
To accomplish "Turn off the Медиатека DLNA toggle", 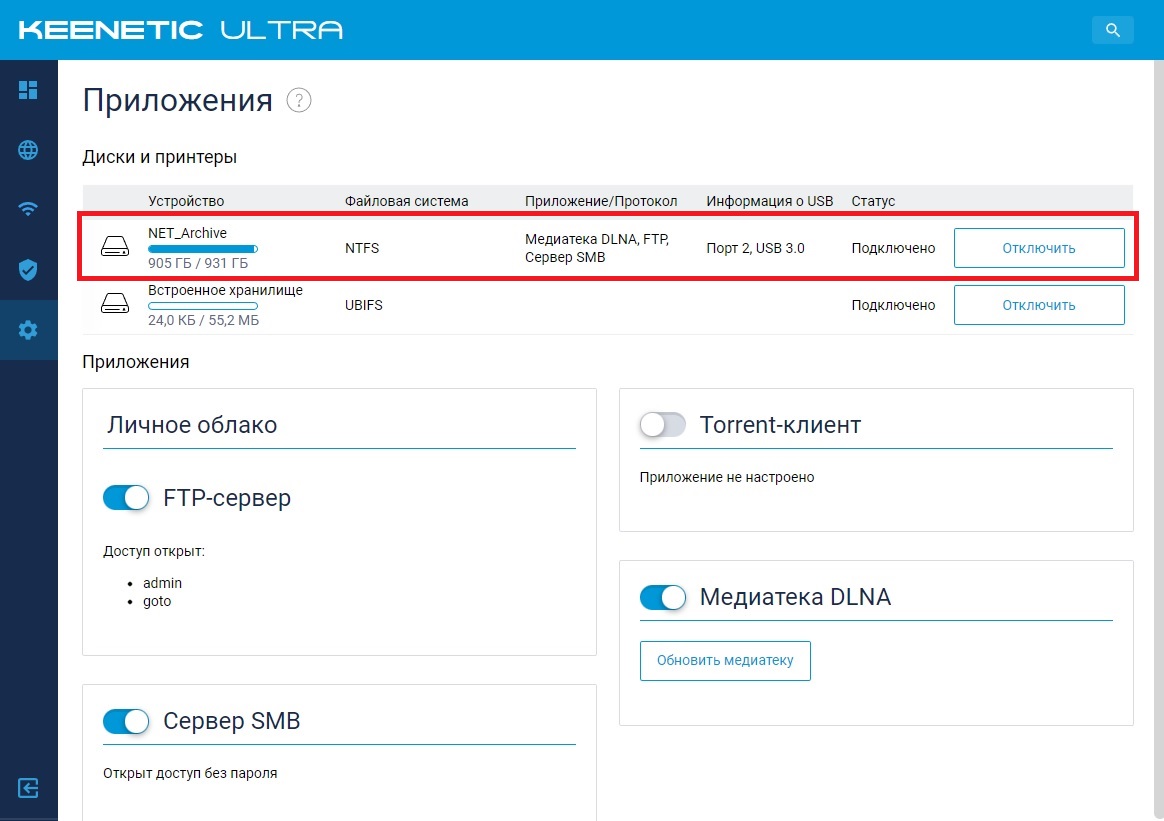I will pyautogui.click(x=663, y=597).
